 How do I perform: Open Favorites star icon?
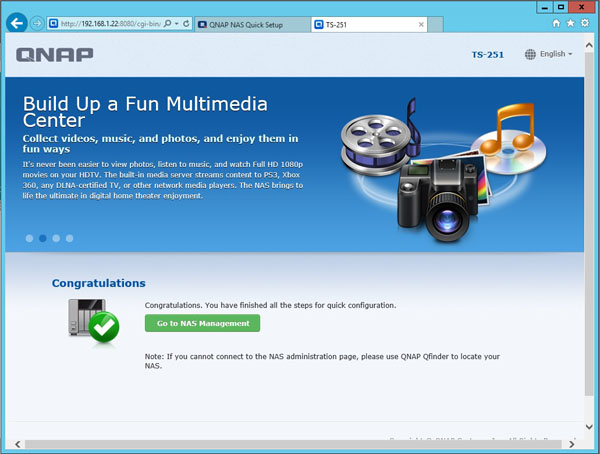(x=571, y=23)
